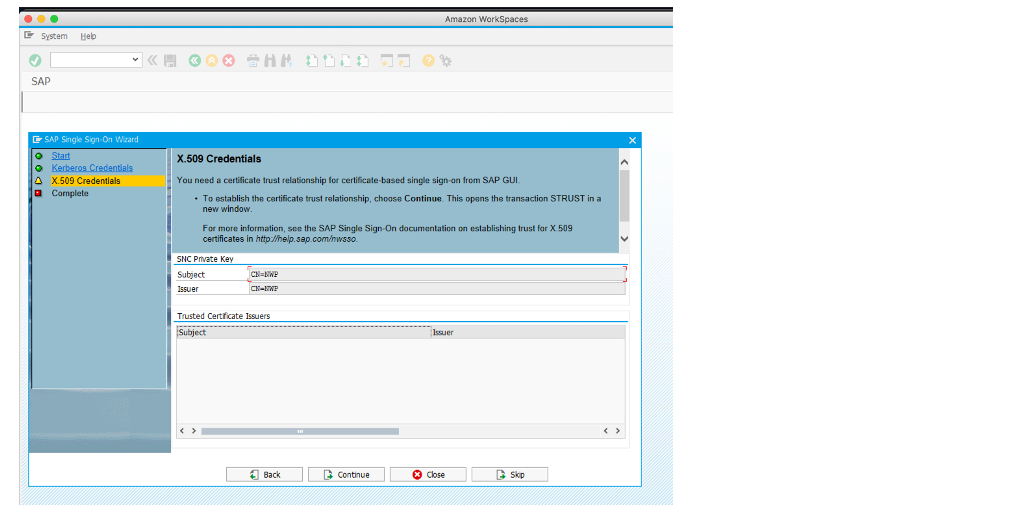Click the Create New Session icon
This screenshot has height=512, width=1024.
click(x=387, y=61)
